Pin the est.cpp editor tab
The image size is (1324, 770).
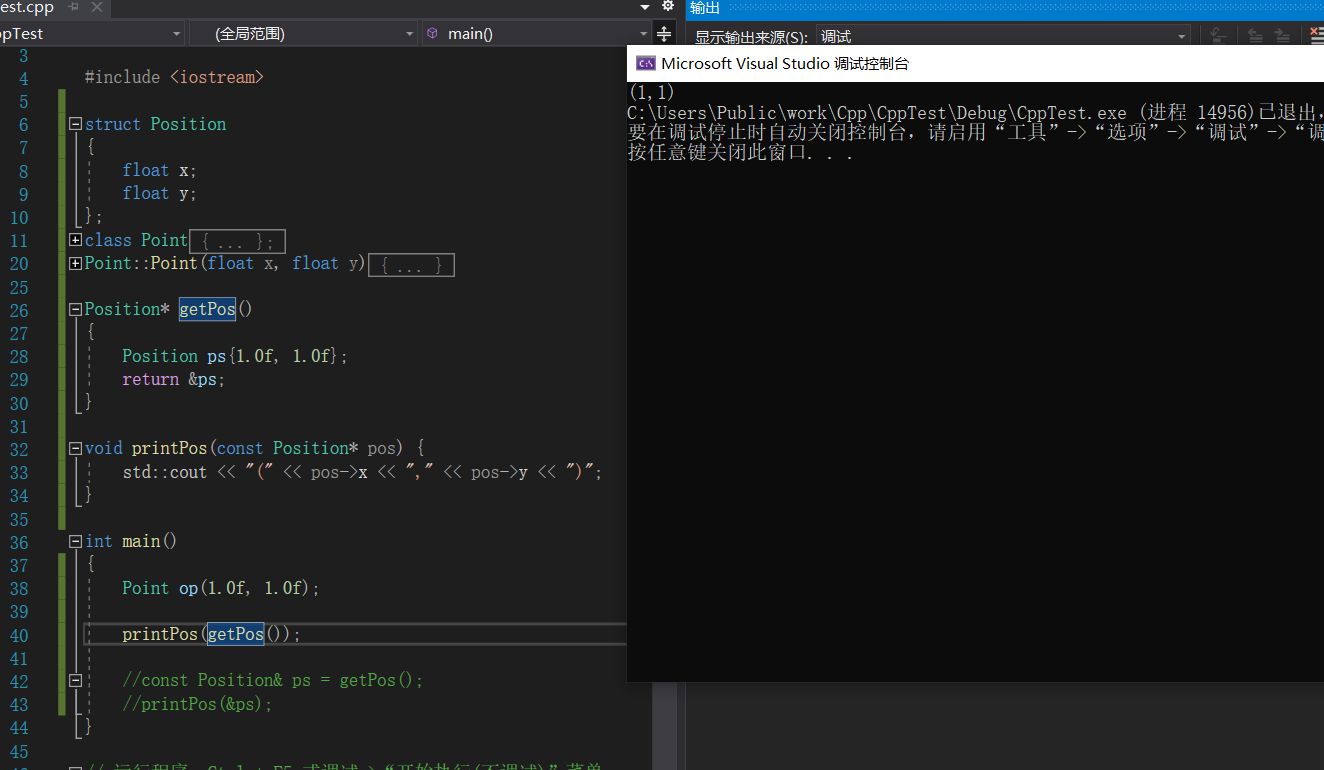click(x=74, y=8)
